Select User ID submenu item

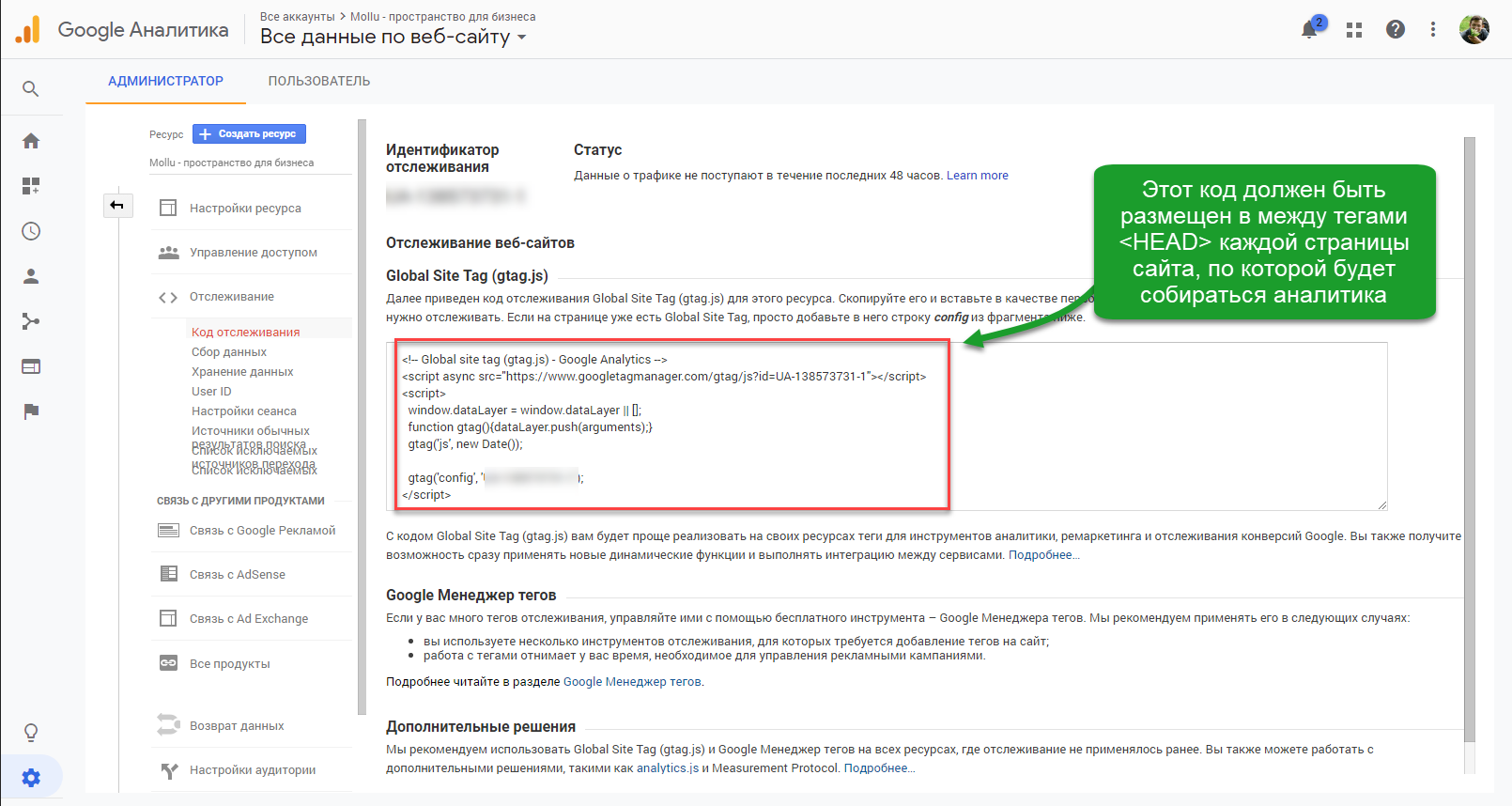[x=211, y=391]
